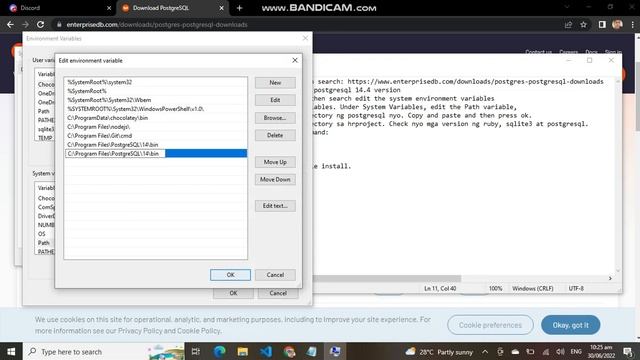Switch the ENG input language
This screenshot has height=360, width=640.
click(576, 351)
